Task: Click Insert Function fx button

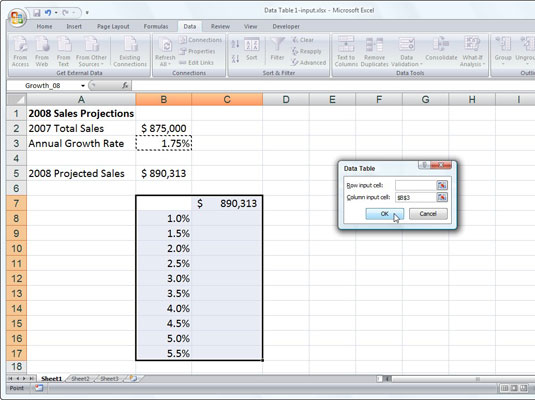Action: click(x=125, y=86)
